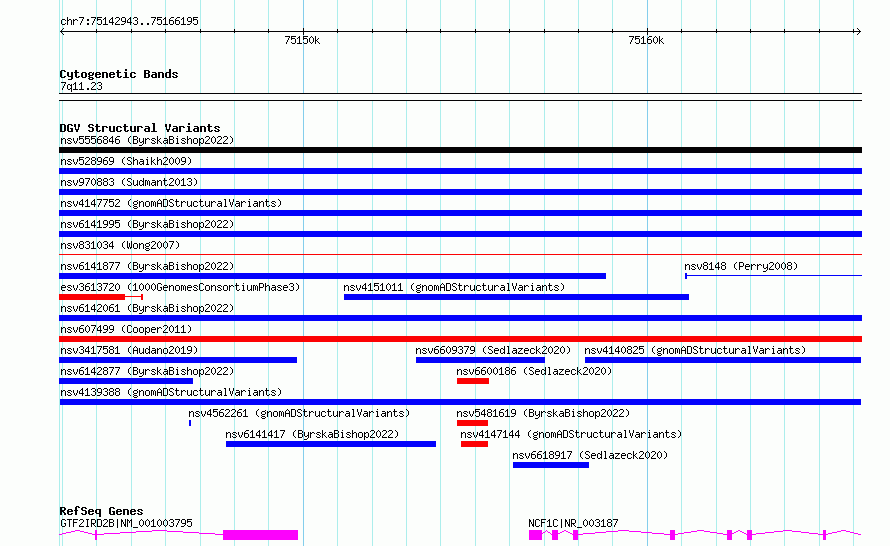
Task: Open nsv5481619 (ByrskaBishop2022) label
Action: point(543,413)
